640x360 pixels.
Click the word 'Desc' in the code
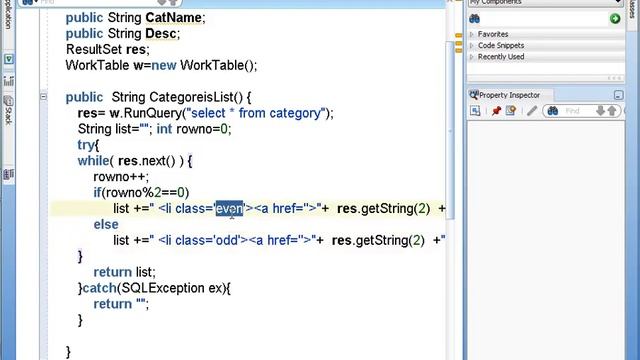point(161,33)
